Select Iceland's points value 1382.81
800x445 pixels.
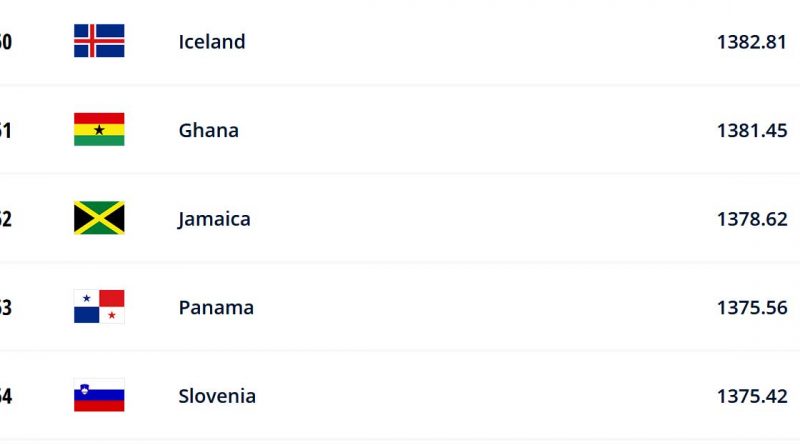(752, 42)
